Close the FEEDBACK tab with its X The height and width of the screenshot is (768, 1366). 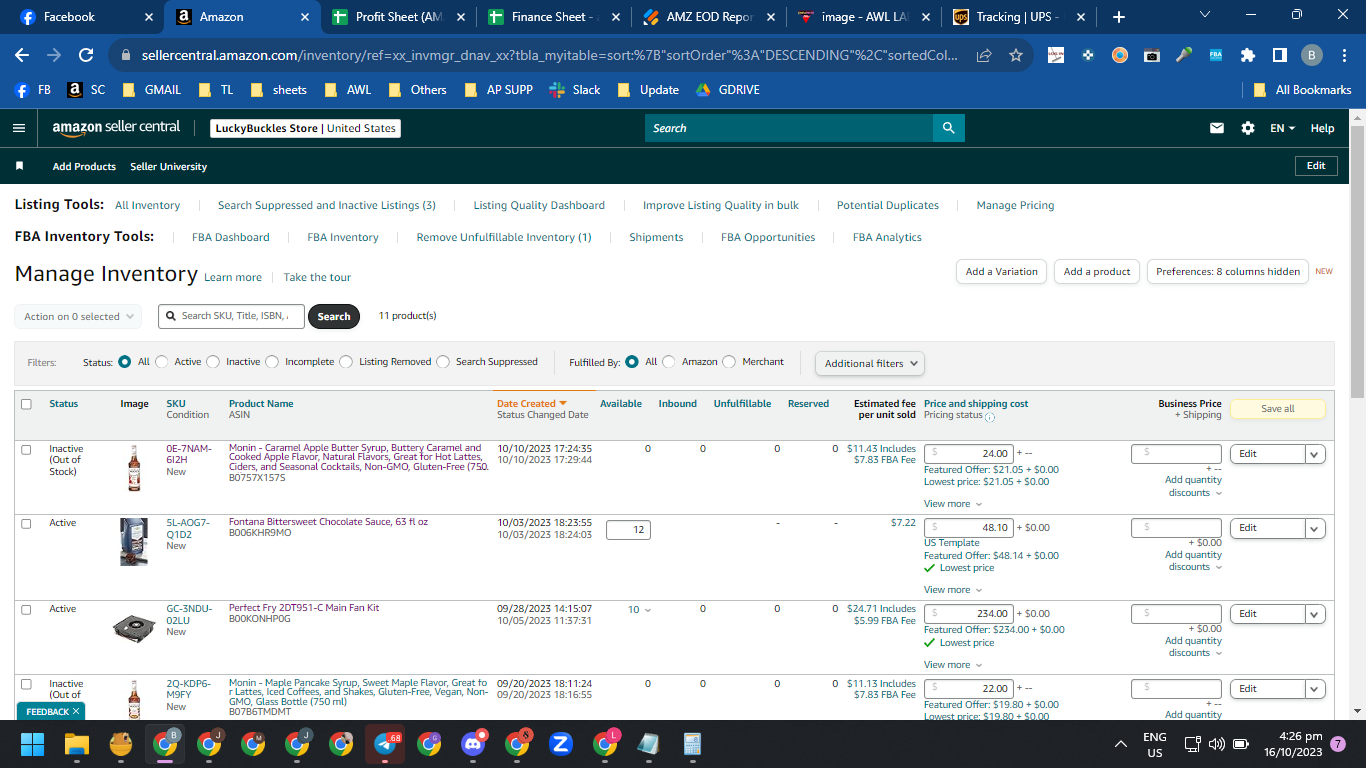[76, 711]
